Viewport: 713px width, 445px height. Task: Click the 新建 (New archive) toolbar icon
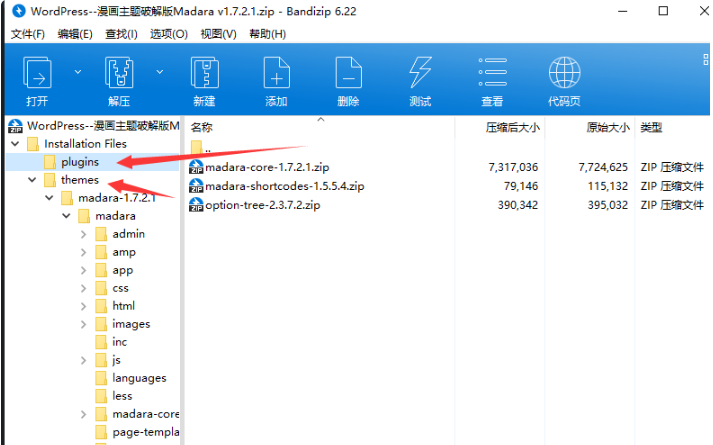click(205, 73)
